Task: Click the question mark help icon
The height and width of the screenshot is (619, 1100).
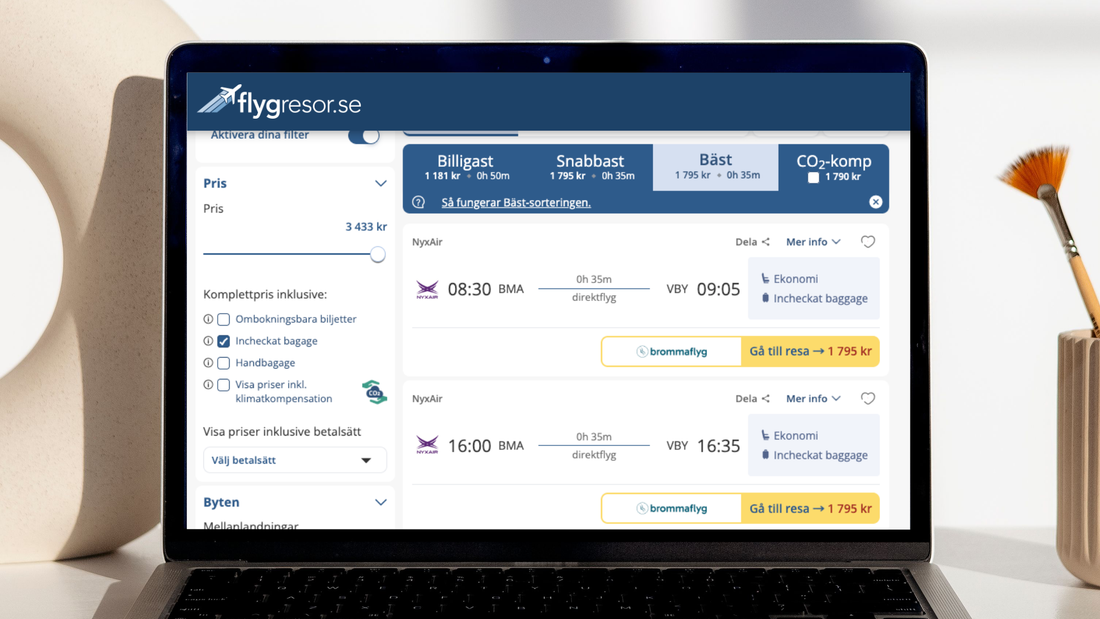Action: 419,202
